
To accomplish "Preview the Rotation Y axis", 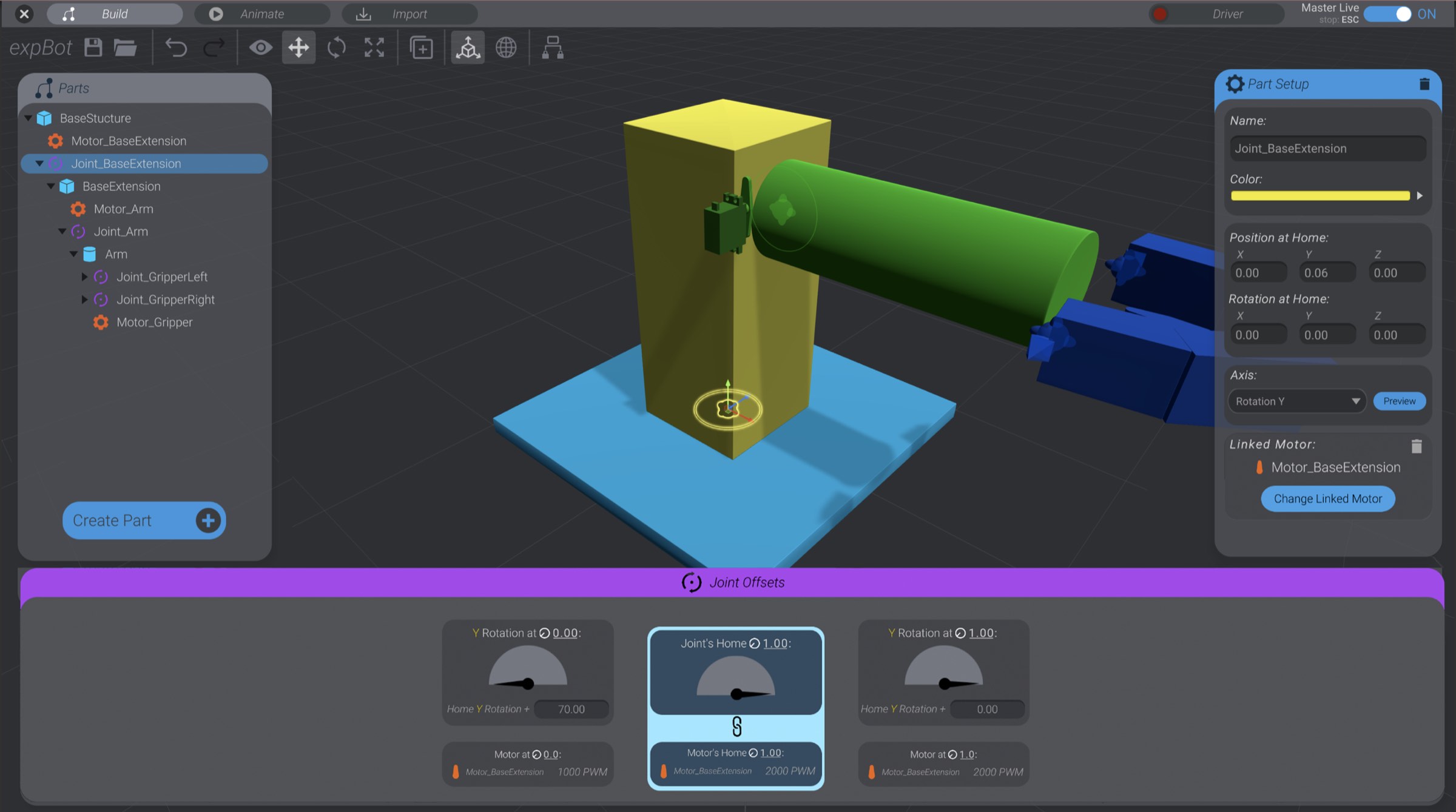I will pyautogui.click(x=1399, y=401).
